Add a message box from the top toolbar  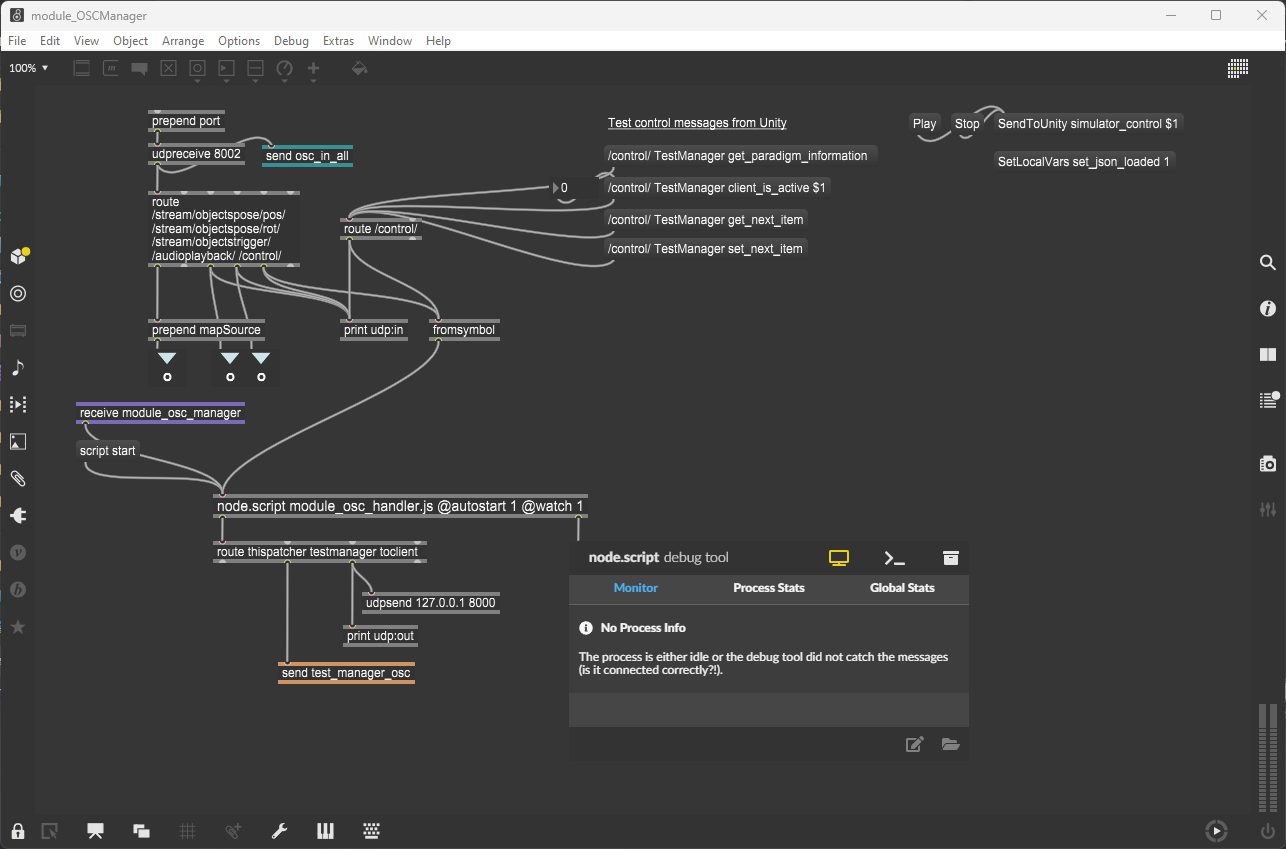tap(111, 69)
